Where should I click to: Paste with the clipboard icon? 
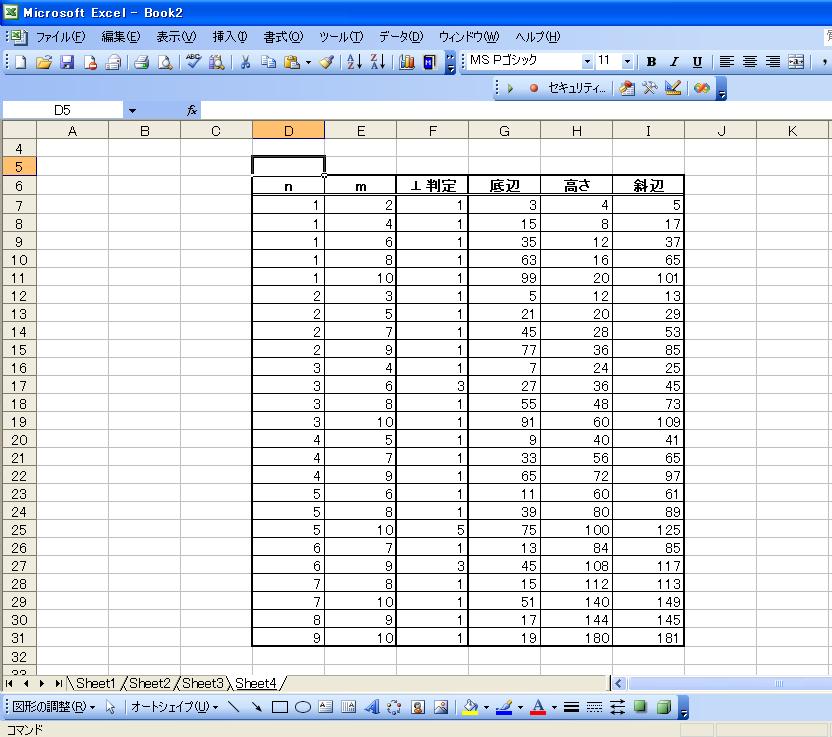[x=291, y=62]
